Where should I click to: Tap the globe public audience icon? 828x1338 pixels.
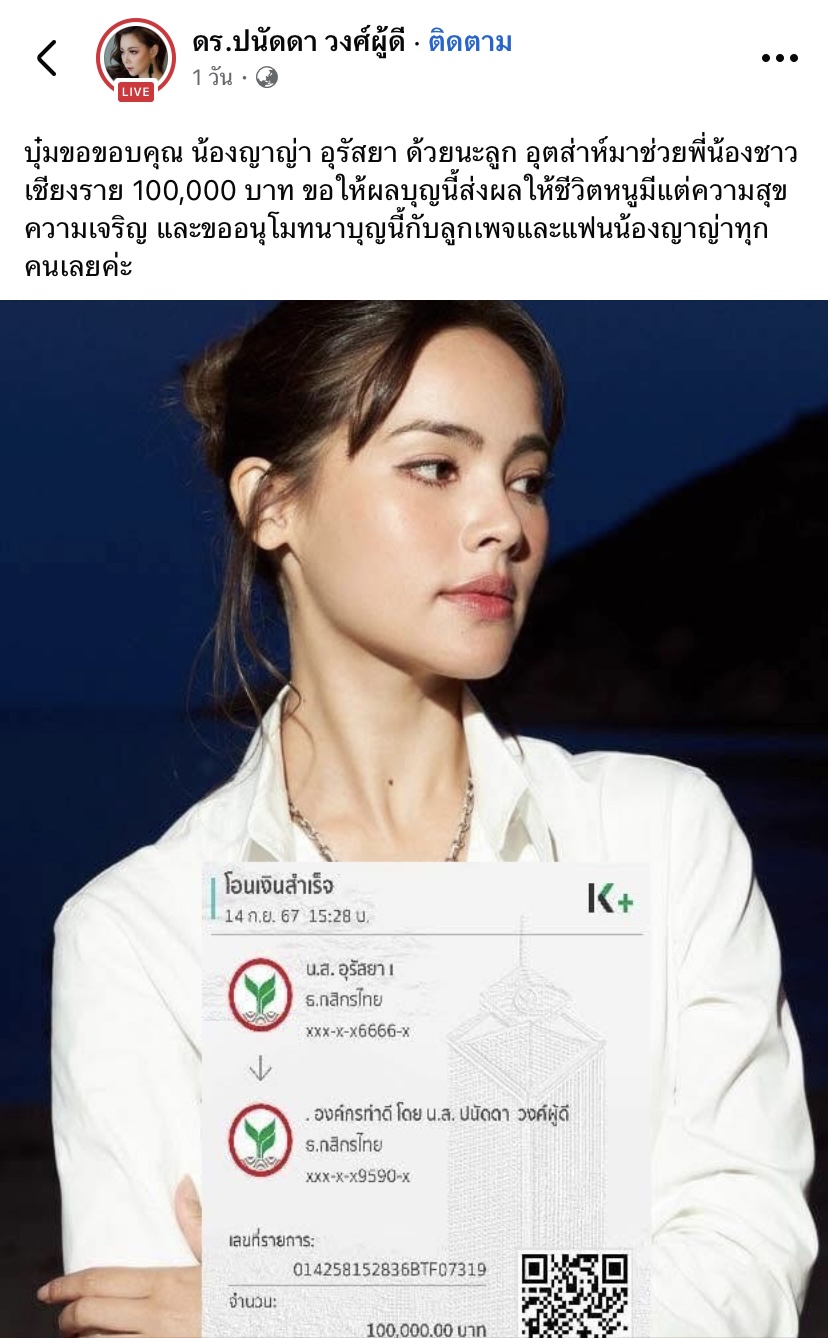point(267,77)
